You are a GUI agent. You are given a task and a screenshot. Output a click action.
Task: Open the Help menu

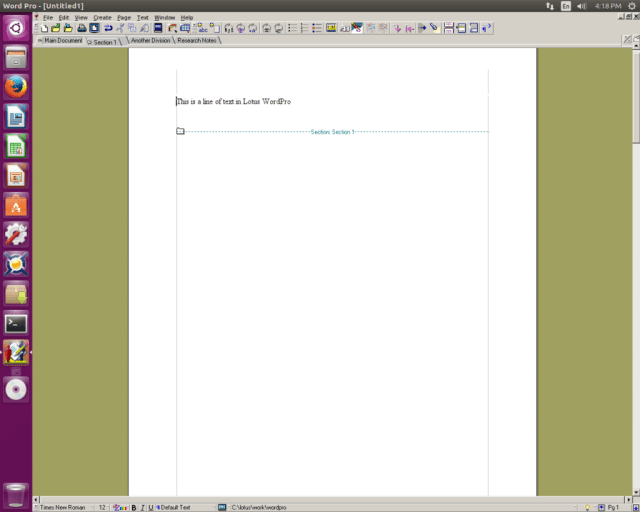tap(187, 18)
